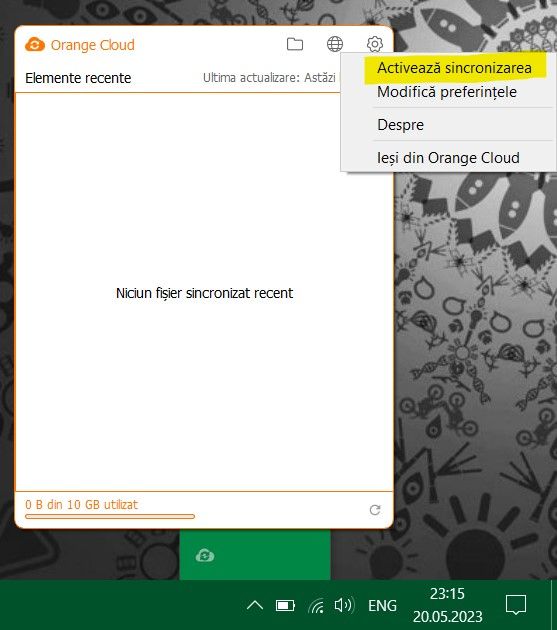Switch ENG input language indicator
Screen dimensions: 557x630
(x=382, y=605)
